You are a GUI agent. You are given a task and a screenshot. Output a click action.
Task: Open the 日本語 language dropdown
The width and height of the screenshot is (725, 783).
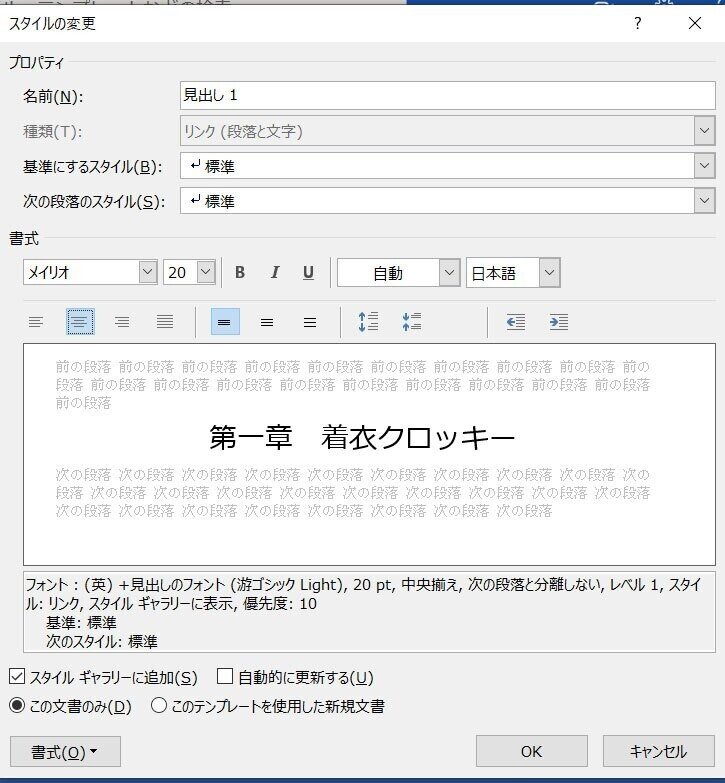click(x=550, y=273)
